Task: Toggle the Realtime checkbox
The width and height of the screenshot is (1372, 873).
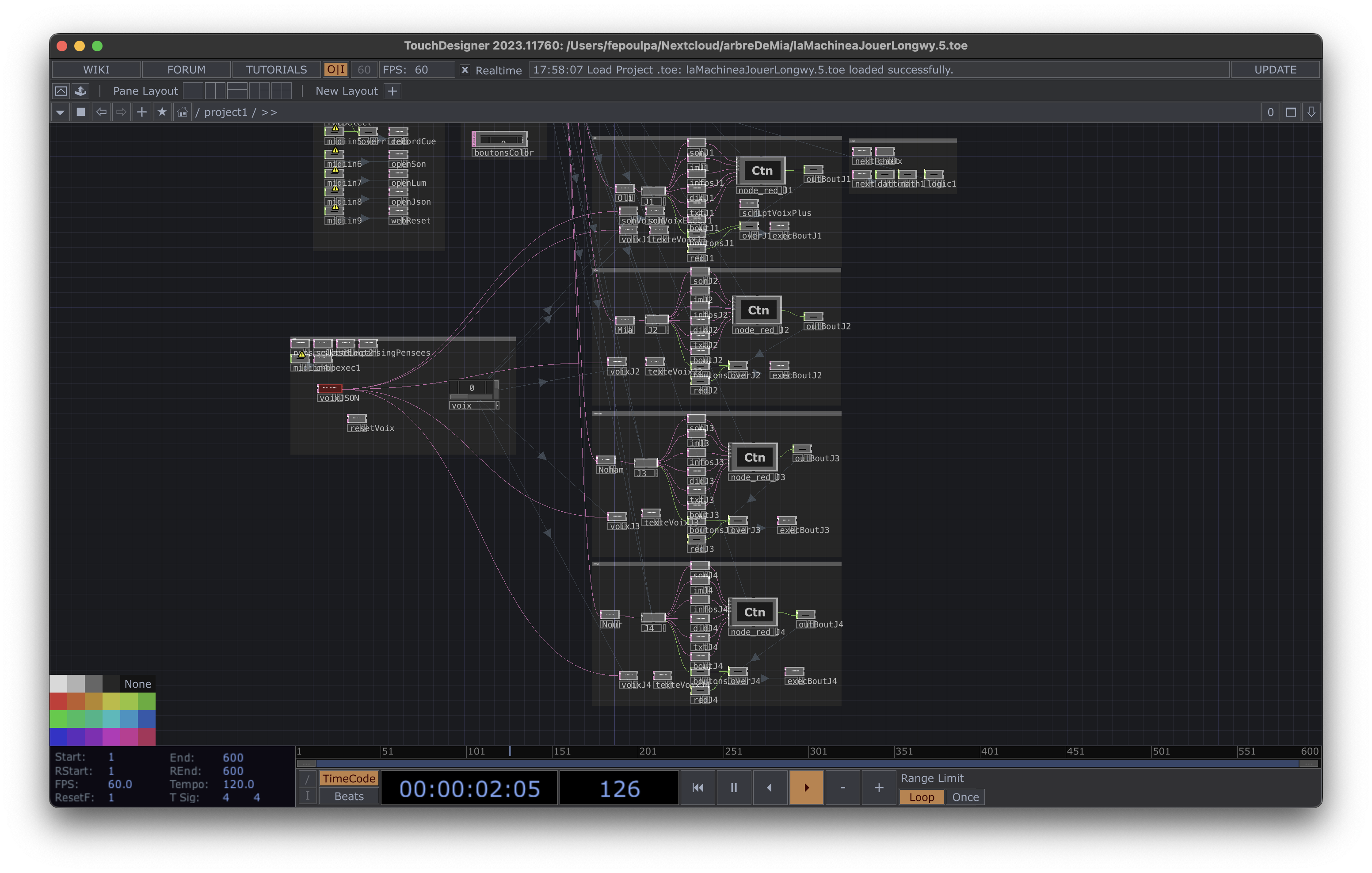Action: [x=465, y=70]
